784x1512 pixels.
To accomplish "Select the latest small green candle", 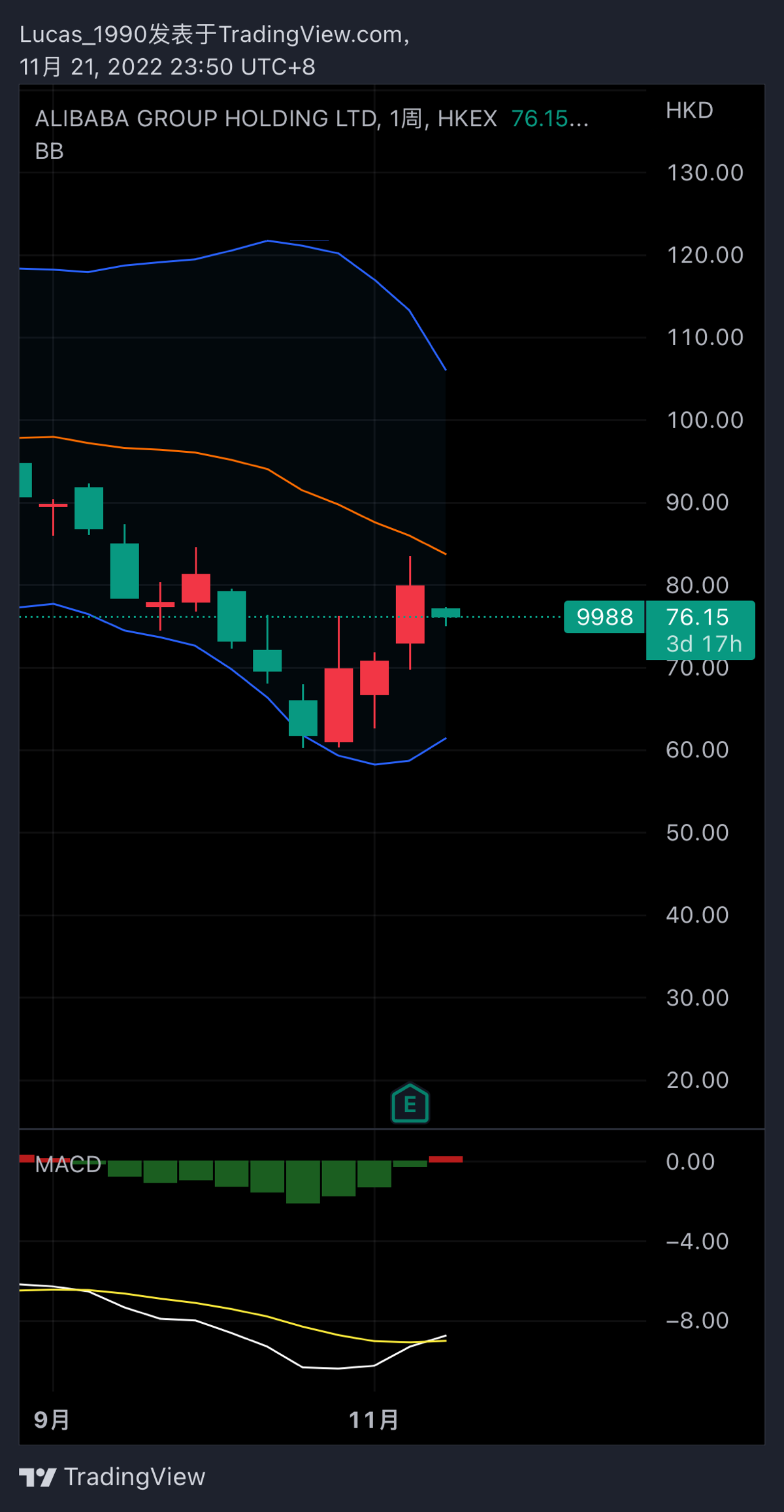I will pyautogui.click(x=446, y=613).
